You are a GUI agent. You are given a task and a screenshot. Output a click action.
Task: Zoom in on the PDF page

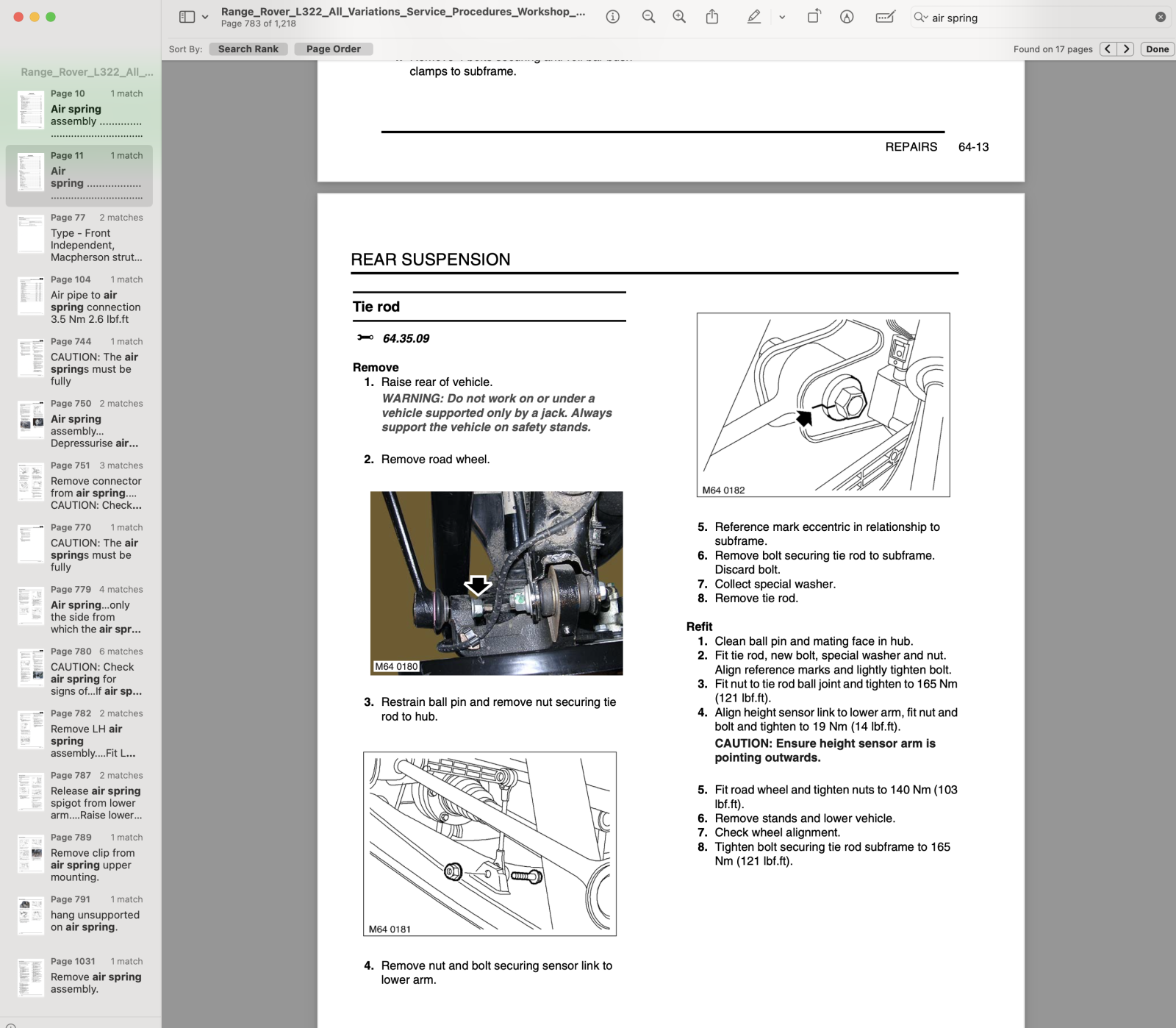click(x=679, y=17)
